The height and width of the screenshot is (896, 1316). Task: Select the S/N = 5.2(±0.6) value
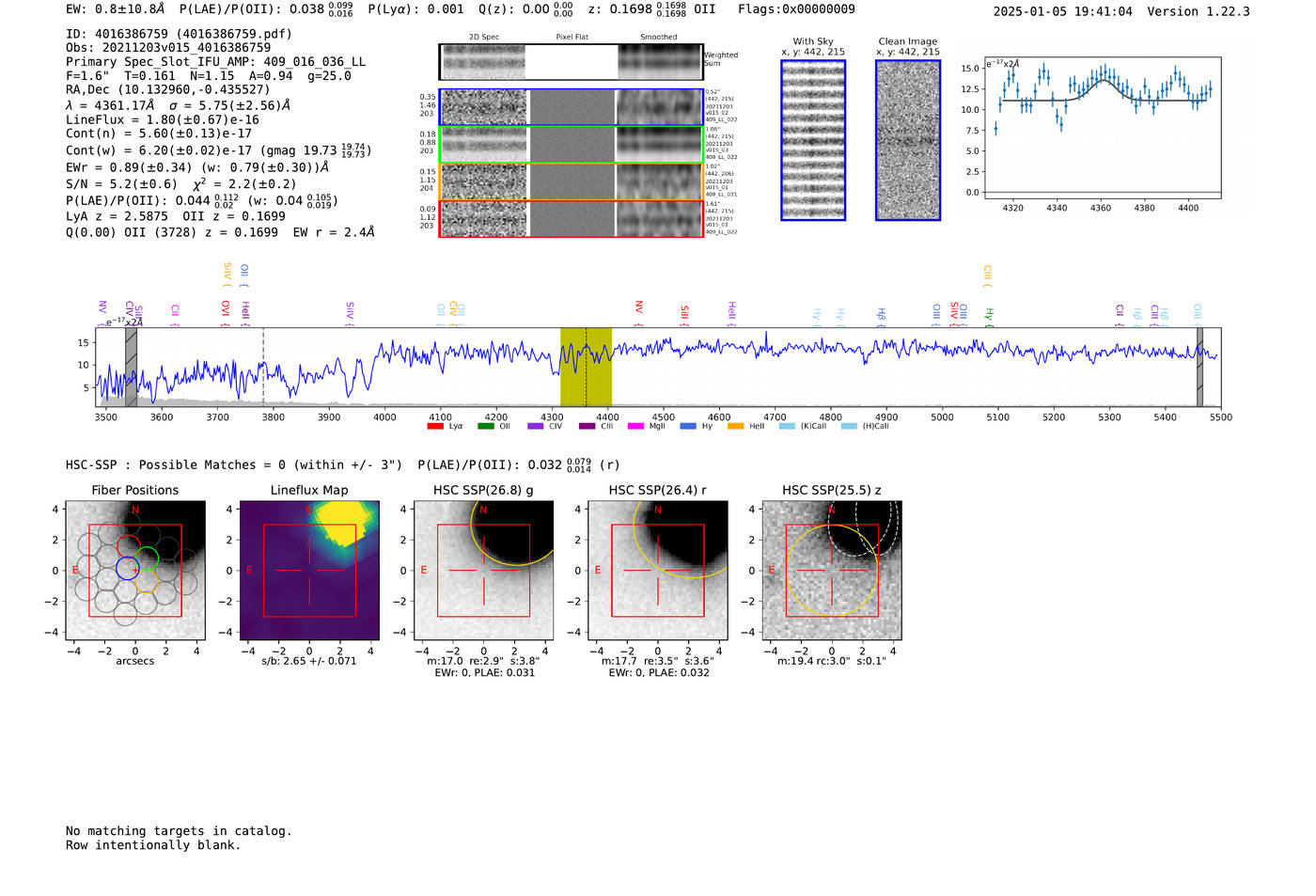pos(121,184)
